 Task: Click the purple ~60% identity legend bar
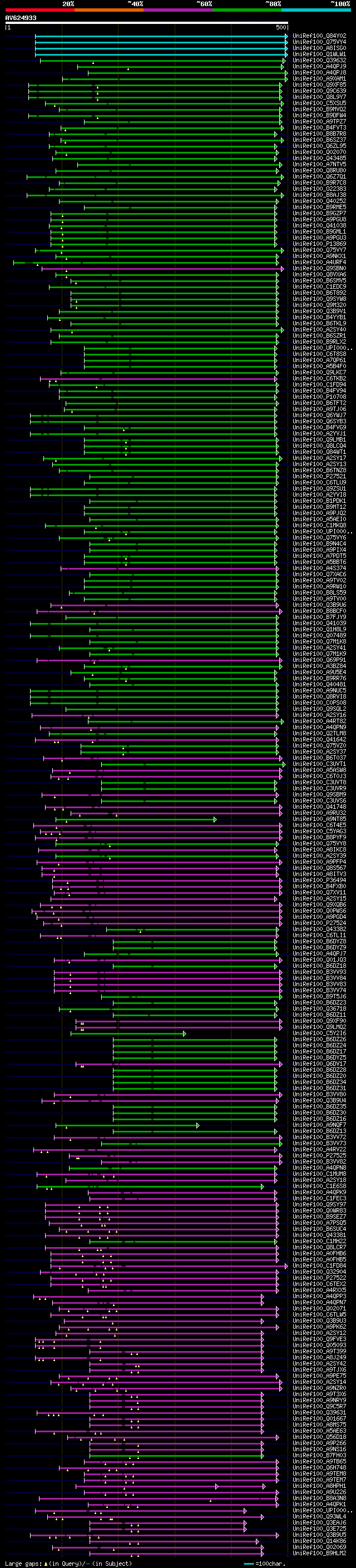[x=179, y=10]
